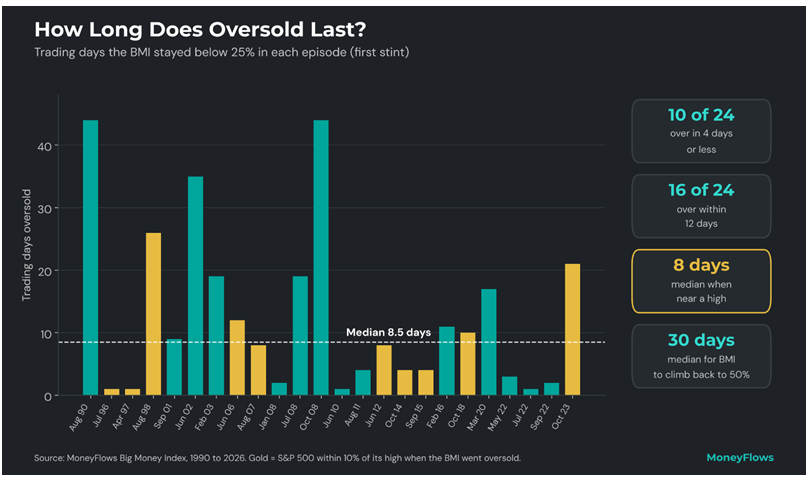Click the tall teal bar for Aug 90
Image resolution: width=810 pixels, height=481 pixels.
pos(90,258)
